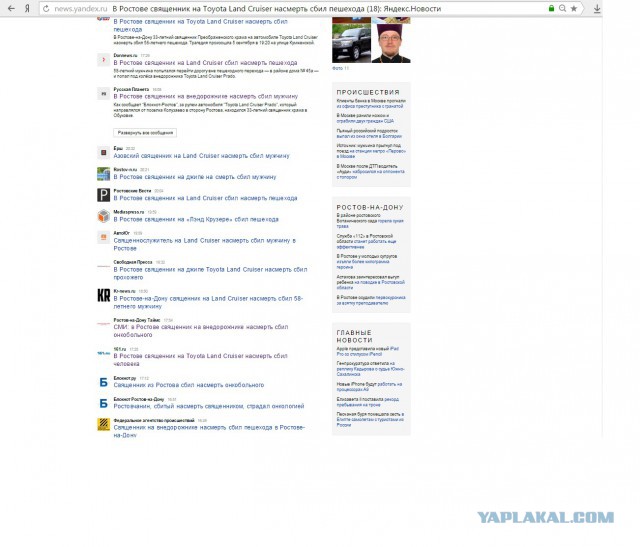Viewport: 640px width, 547px height.
Task: Open downloads via the download arrow icon
Action: [597, 9]
